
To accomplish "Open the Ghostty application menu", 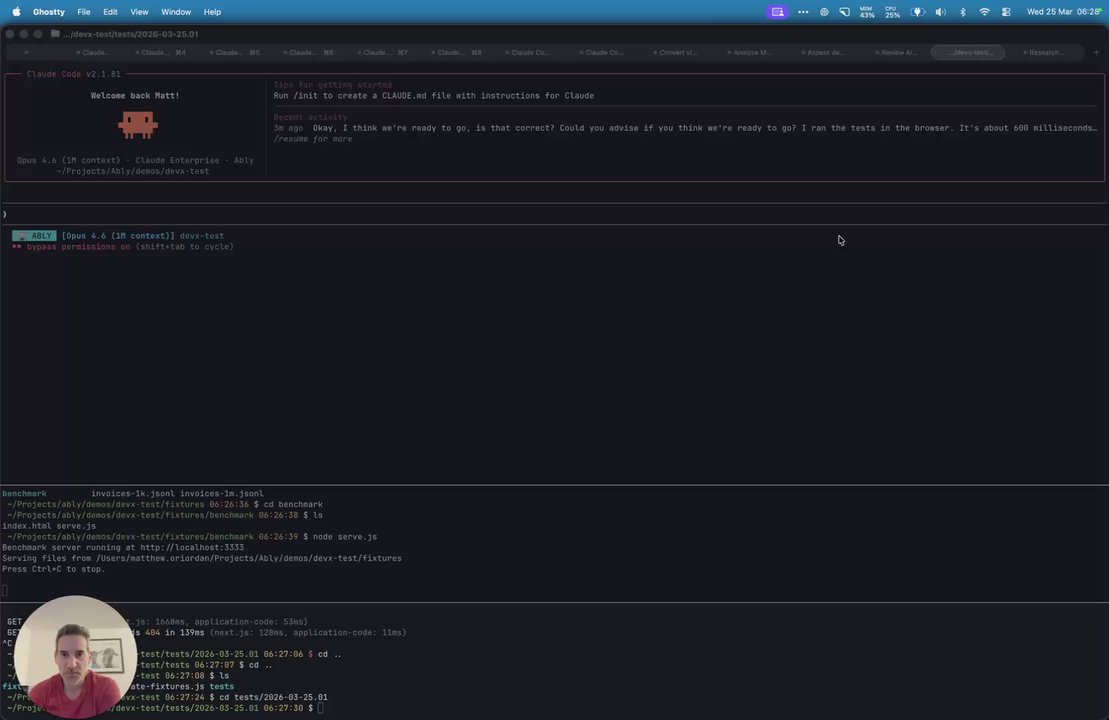I will (x=49, y=12).
